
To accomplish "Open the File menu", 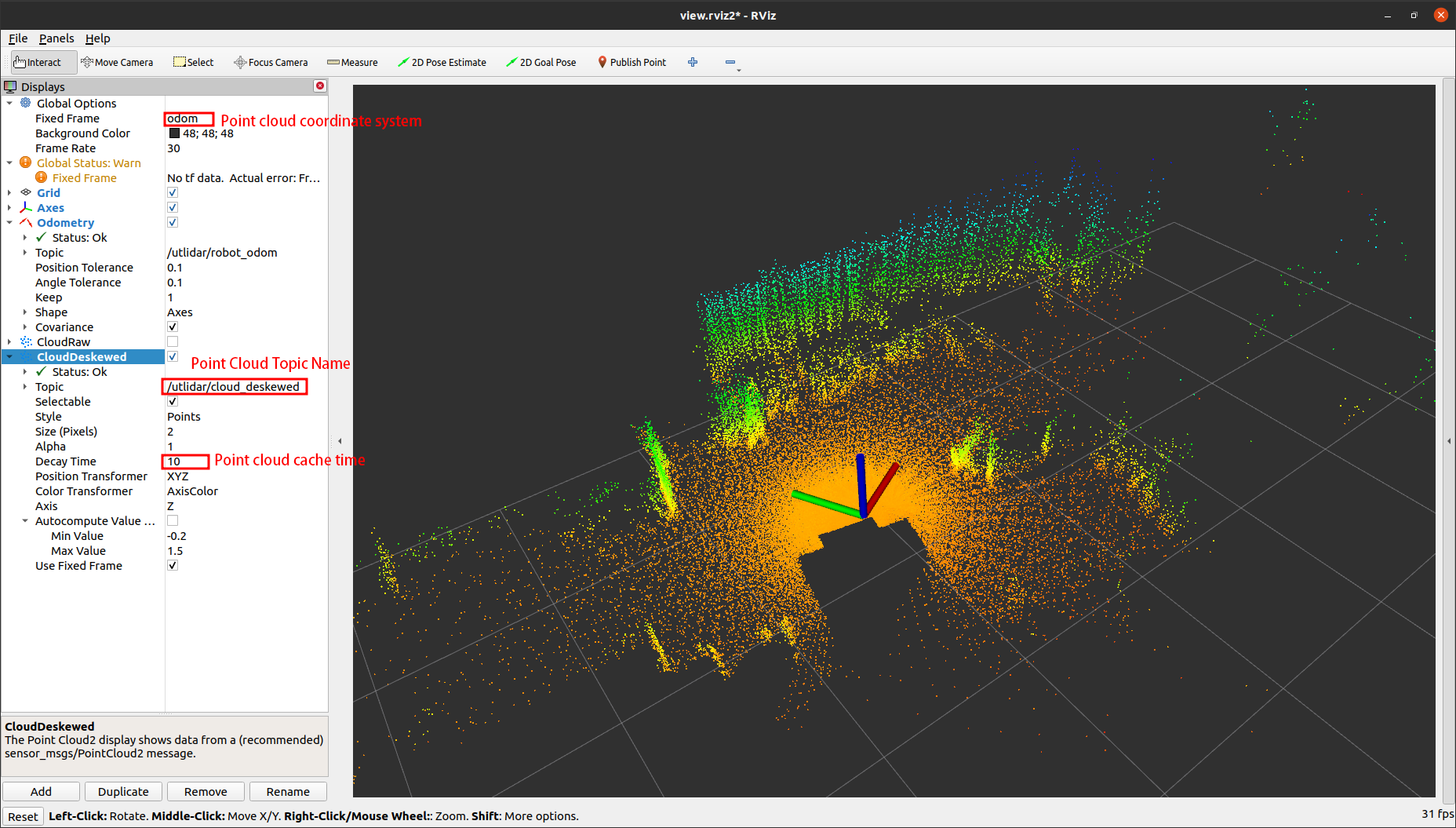I will [x=17, y=38].
